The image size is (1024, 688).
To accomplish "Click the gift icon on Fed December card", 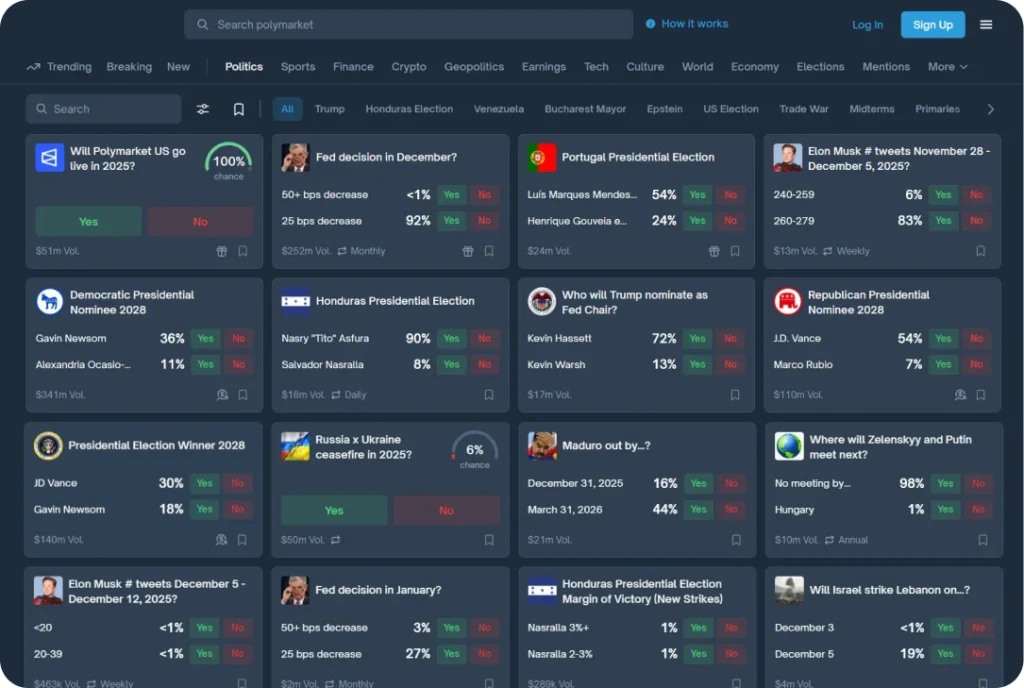I will [x=468, y=251].
